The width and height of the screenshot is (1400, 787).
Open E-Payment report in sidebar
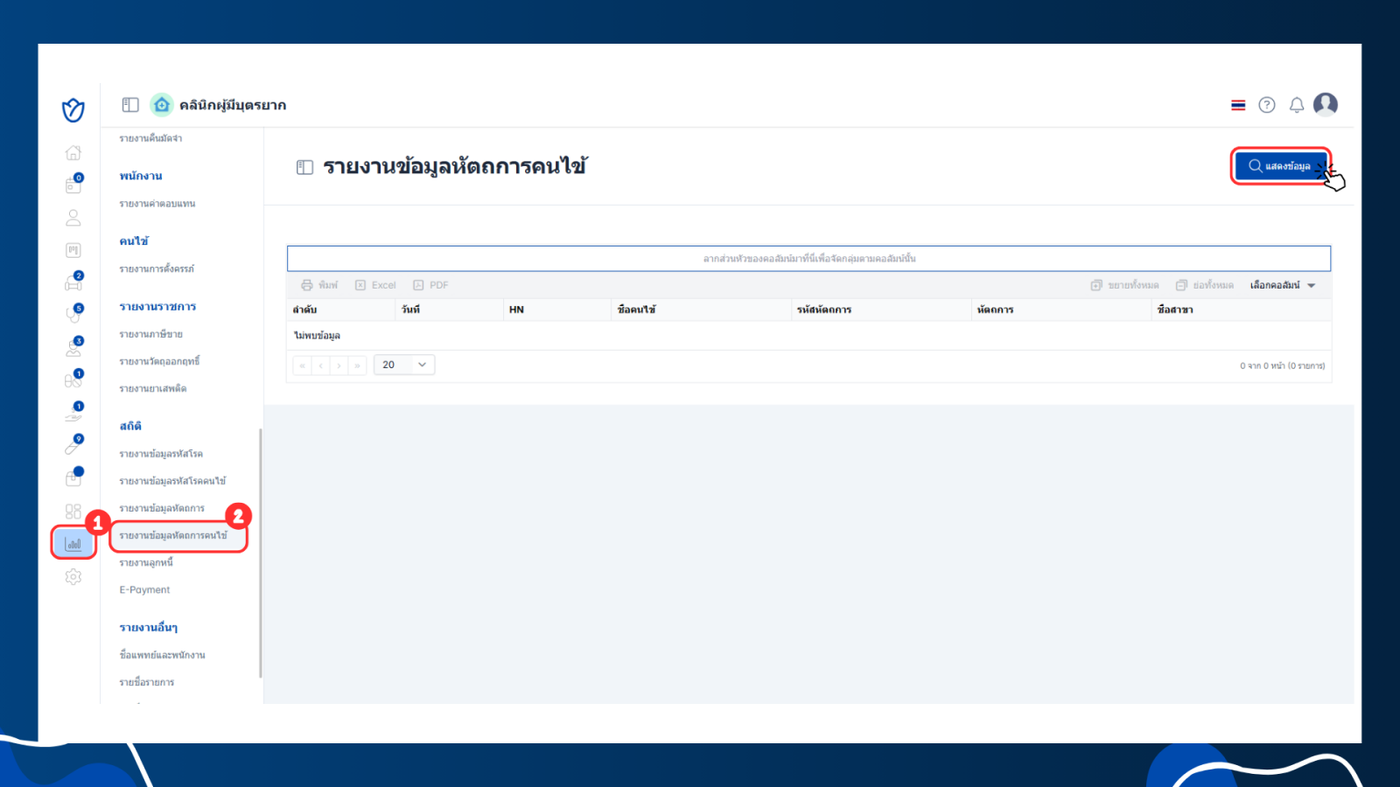click(x=145, y=590)
